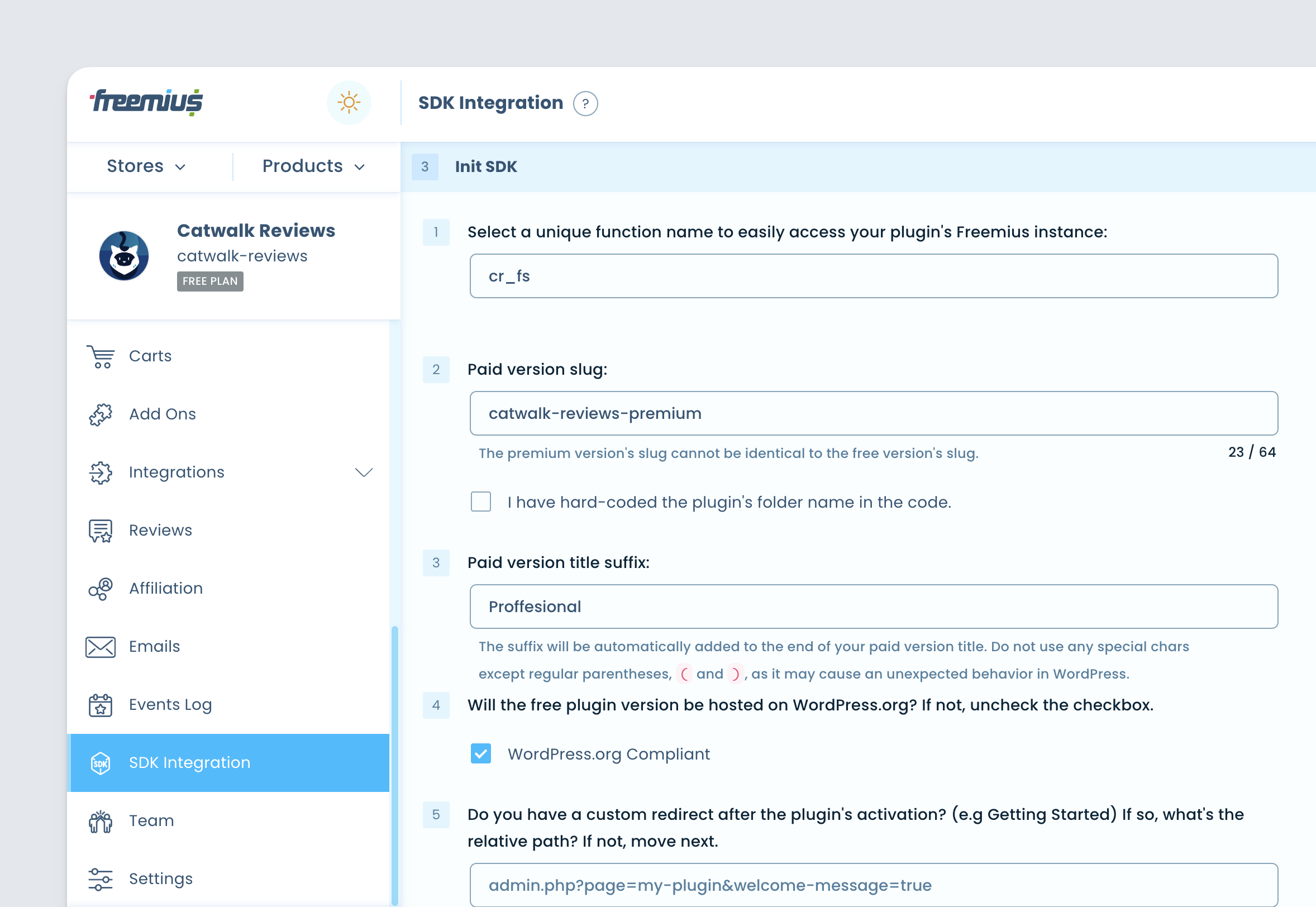Click the Freemius logo
Image resolution: width=1316 pixels, height=907 pixels.
(x=146, y=103)
